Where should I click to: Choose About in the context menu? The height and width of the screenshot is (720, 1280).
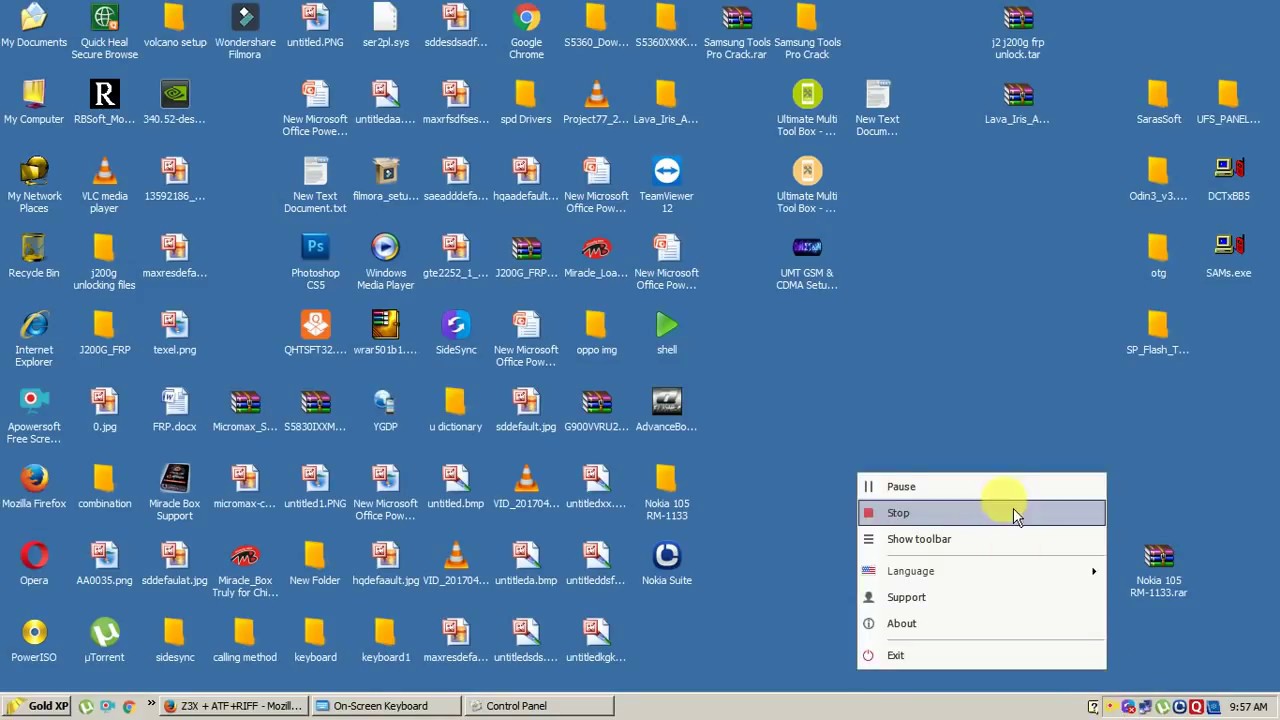(x=982, y=623)
